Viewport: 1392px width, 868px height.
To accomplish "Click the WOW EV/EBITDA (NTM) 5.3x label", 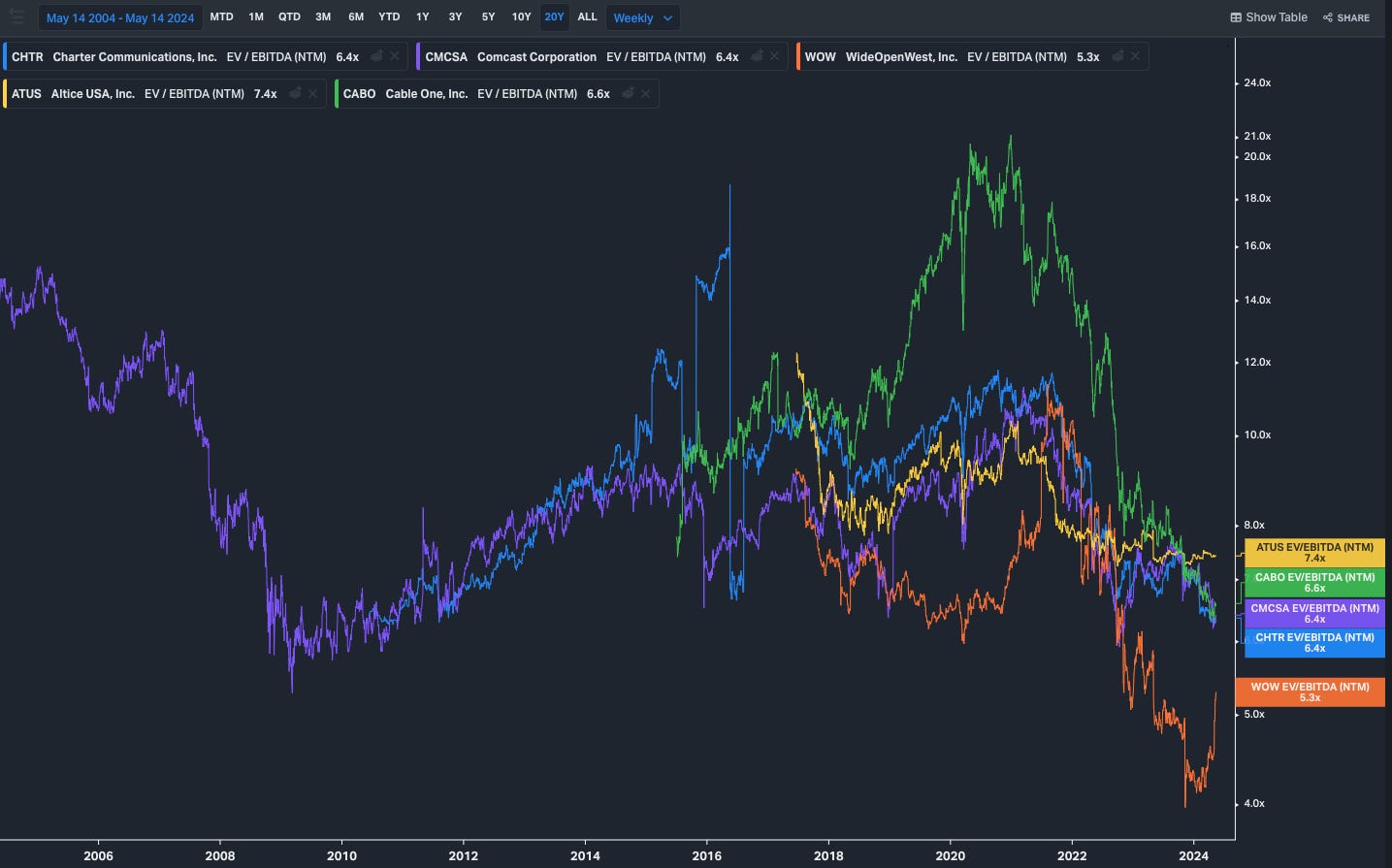I will pyautogui.click(x=1310, y=691).
